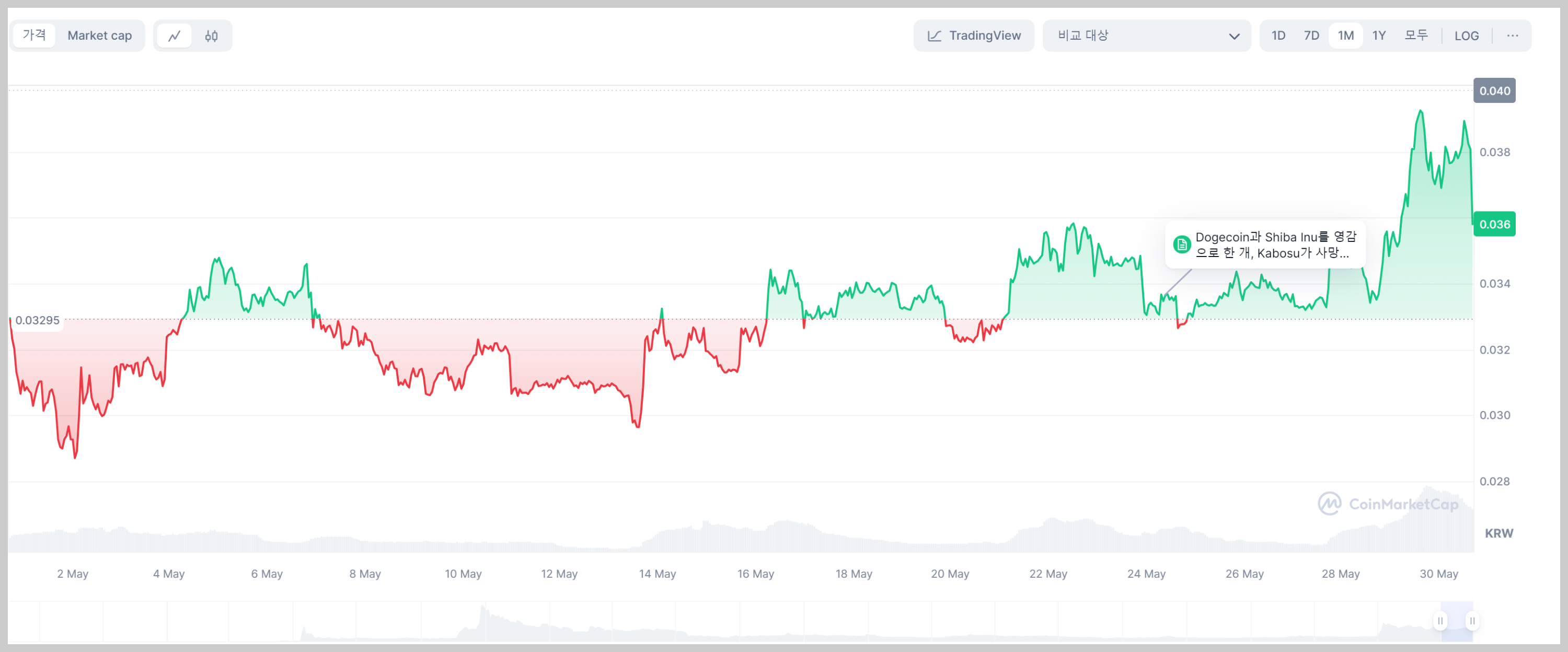The width and height of the screenshot is (1568, 652).
Task: Click the 0.036 current price label
Action: click(x=1494, y=225)
